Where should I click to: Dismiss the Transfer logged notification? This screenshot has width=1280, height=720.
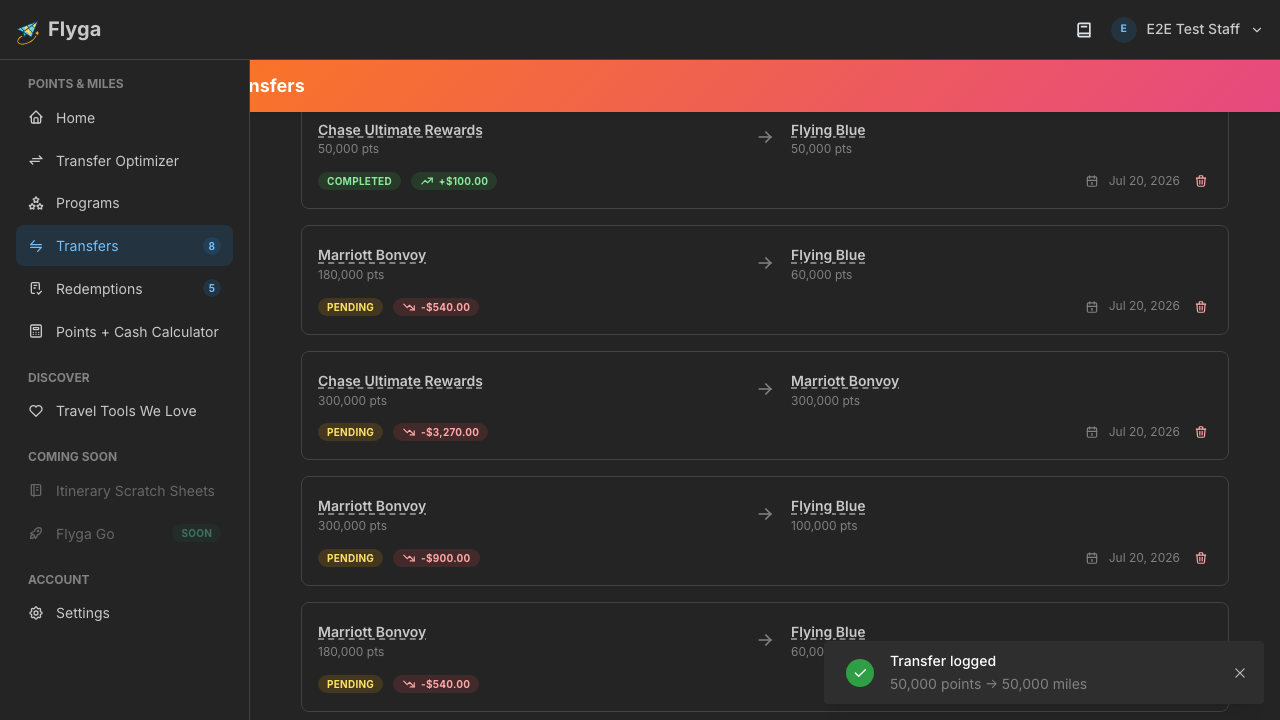pos(1240,673)
